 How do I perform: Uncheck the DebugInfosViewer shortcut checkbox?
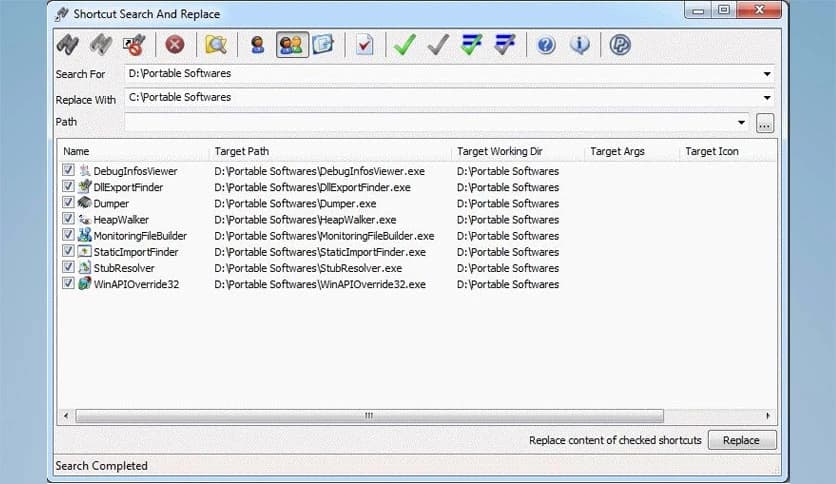(x=68, y=171)
